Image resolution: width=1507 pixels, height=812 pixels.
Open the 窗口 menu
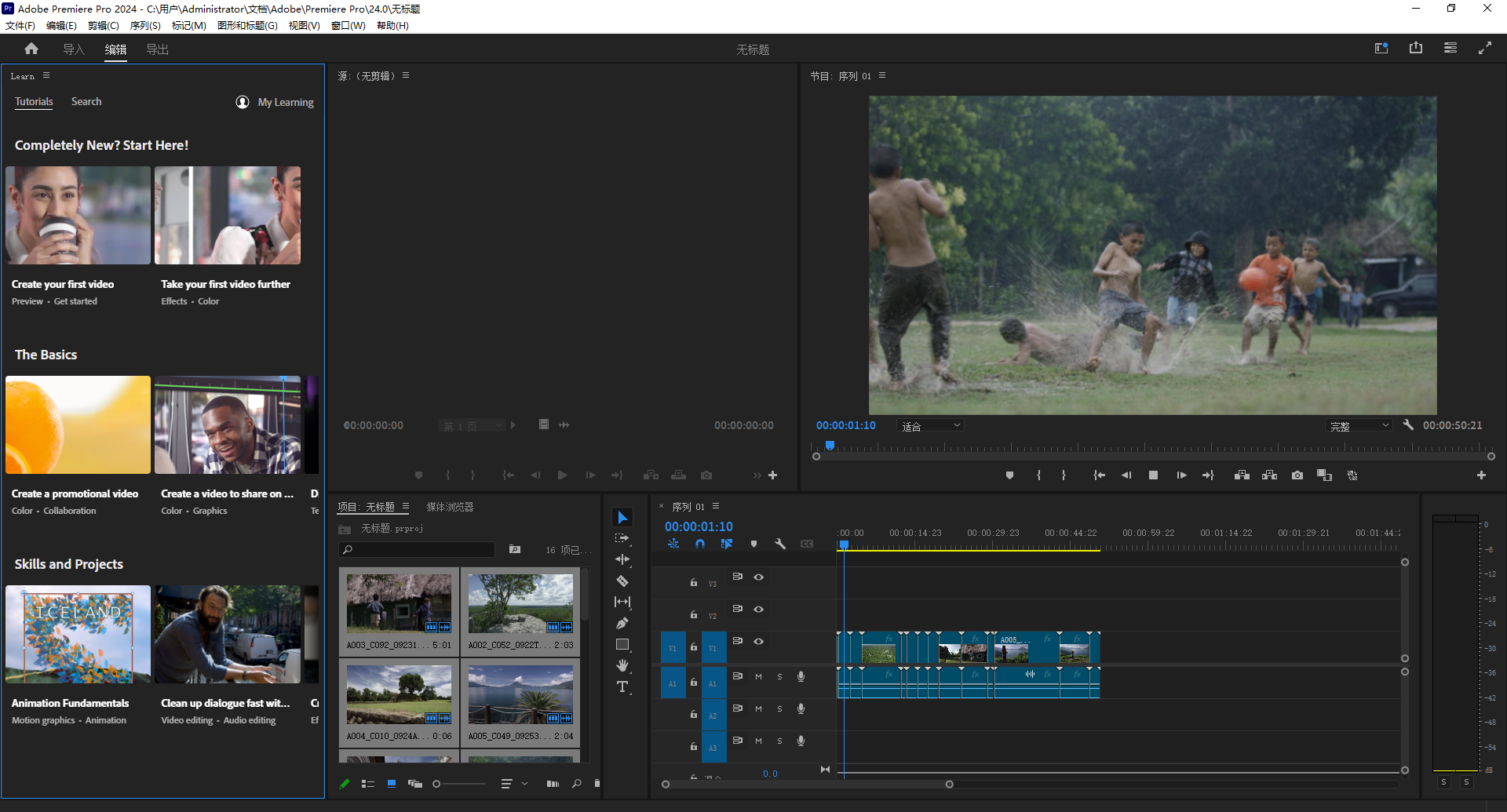348,25
